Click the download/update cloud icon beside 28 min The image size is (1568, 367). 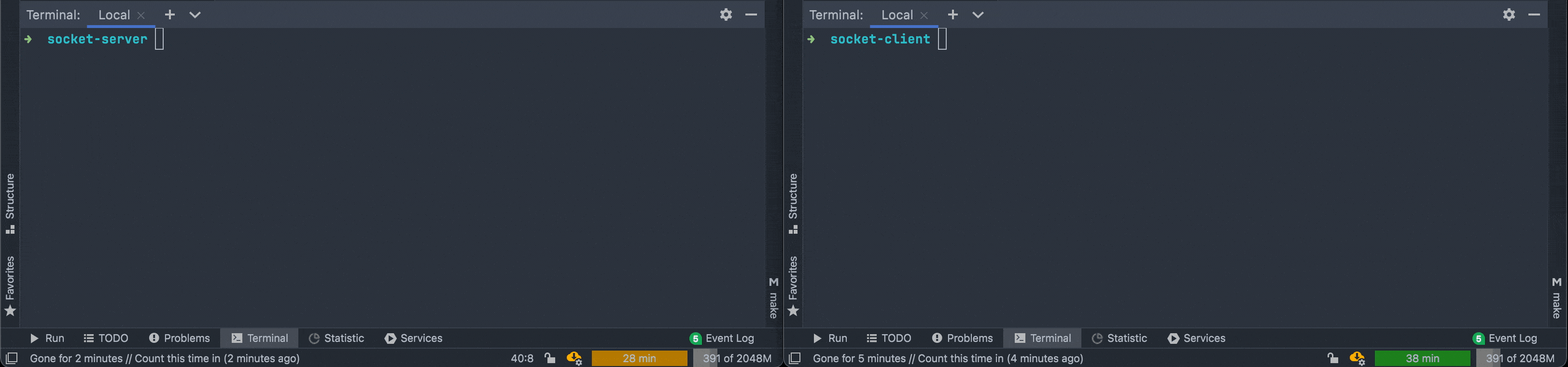pyautogui.click(x=574, y=358)
